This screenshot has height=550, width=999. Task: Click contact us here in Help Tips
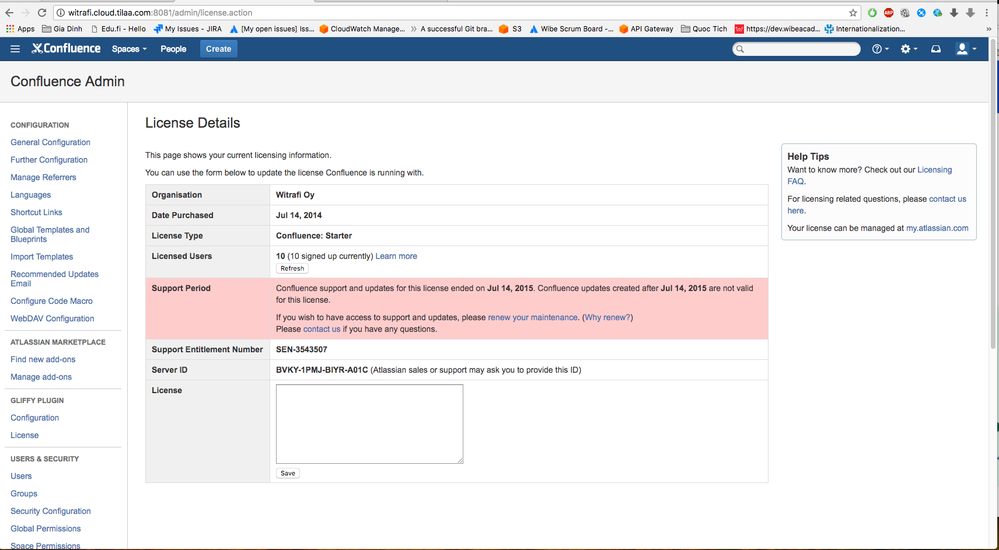tap(876, 205)
